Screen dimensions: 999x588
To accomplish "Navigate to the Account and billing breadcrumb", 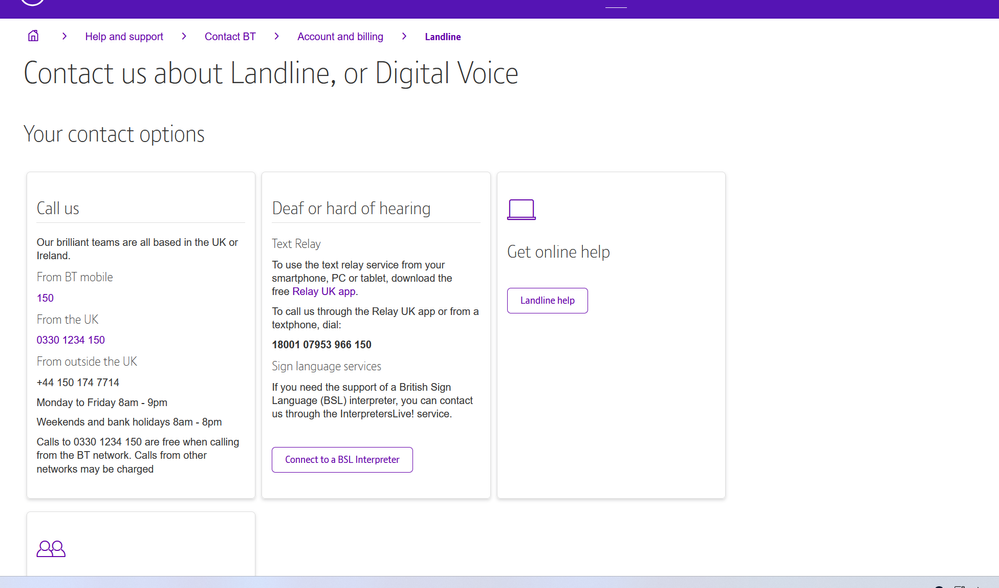I will (340, 37).
